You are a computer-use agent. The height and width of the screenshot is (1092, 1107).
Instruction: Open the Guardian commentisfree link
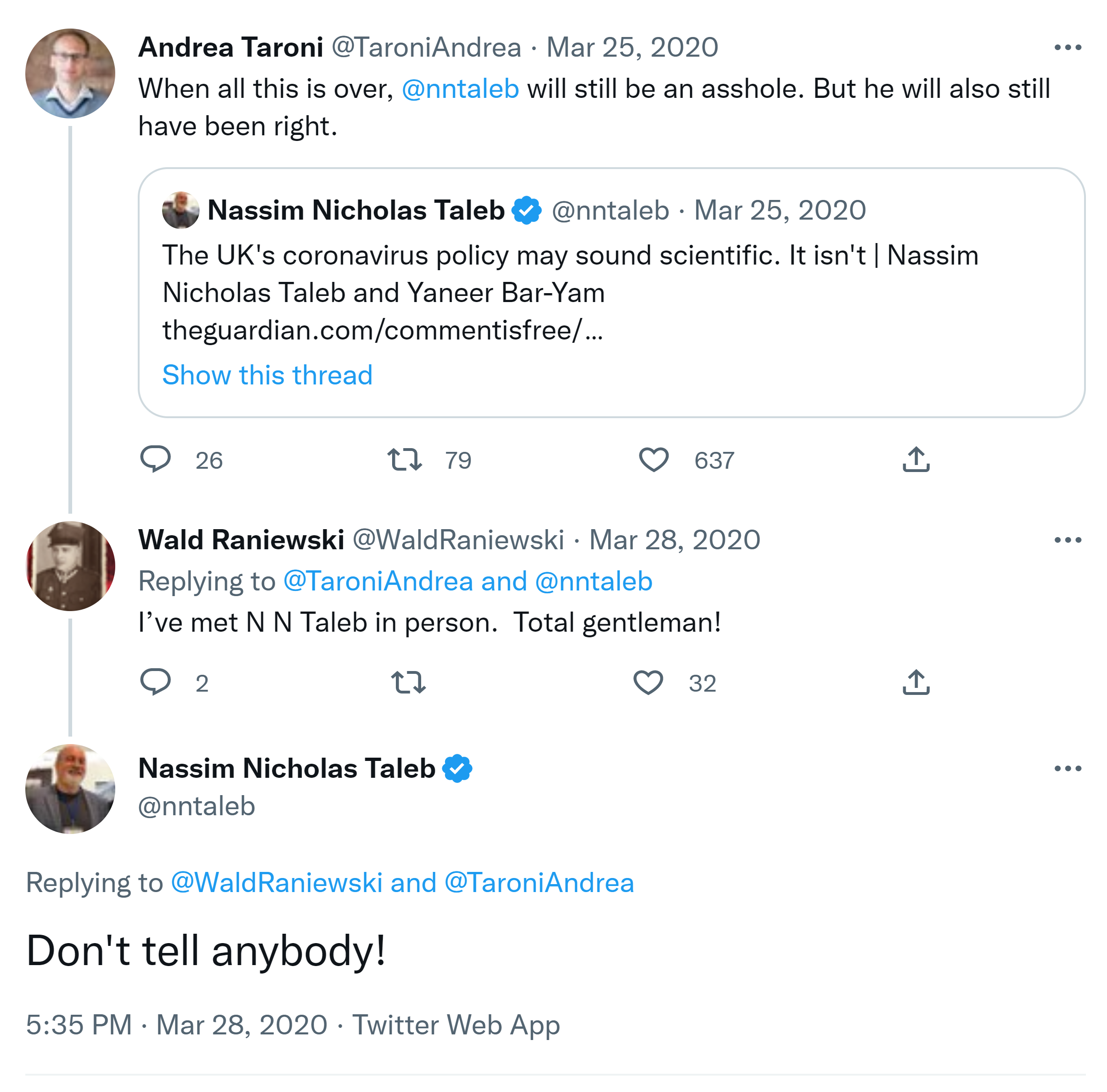click(382, 331)
